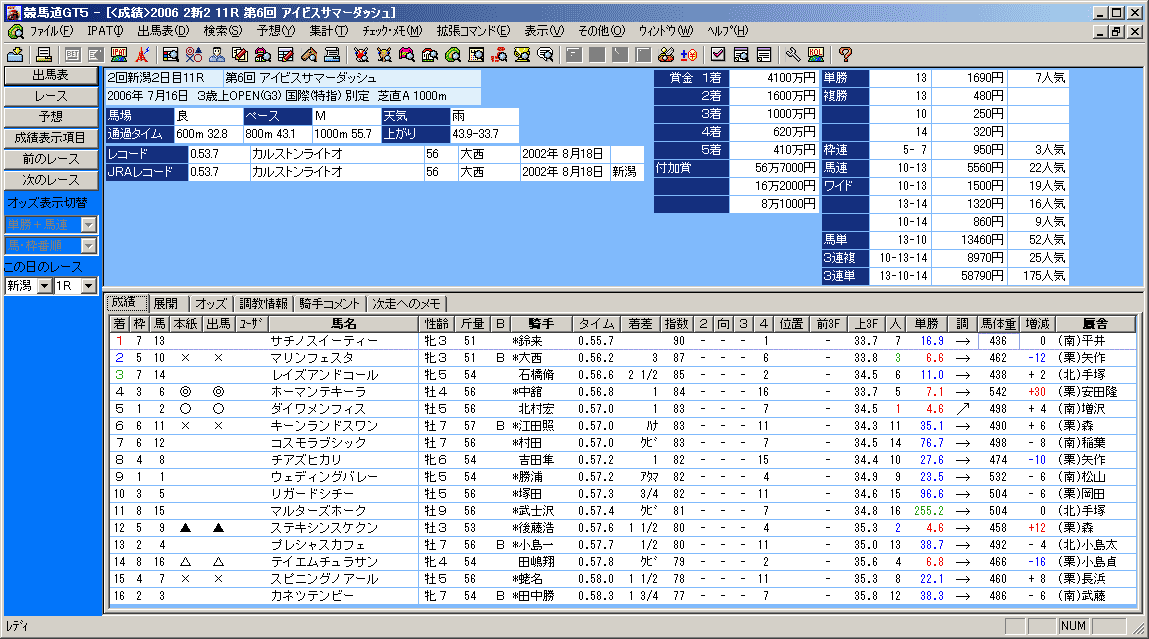Click the printer icon in the toolbar
Screen dimensions: 1149x639
[44, 54]
